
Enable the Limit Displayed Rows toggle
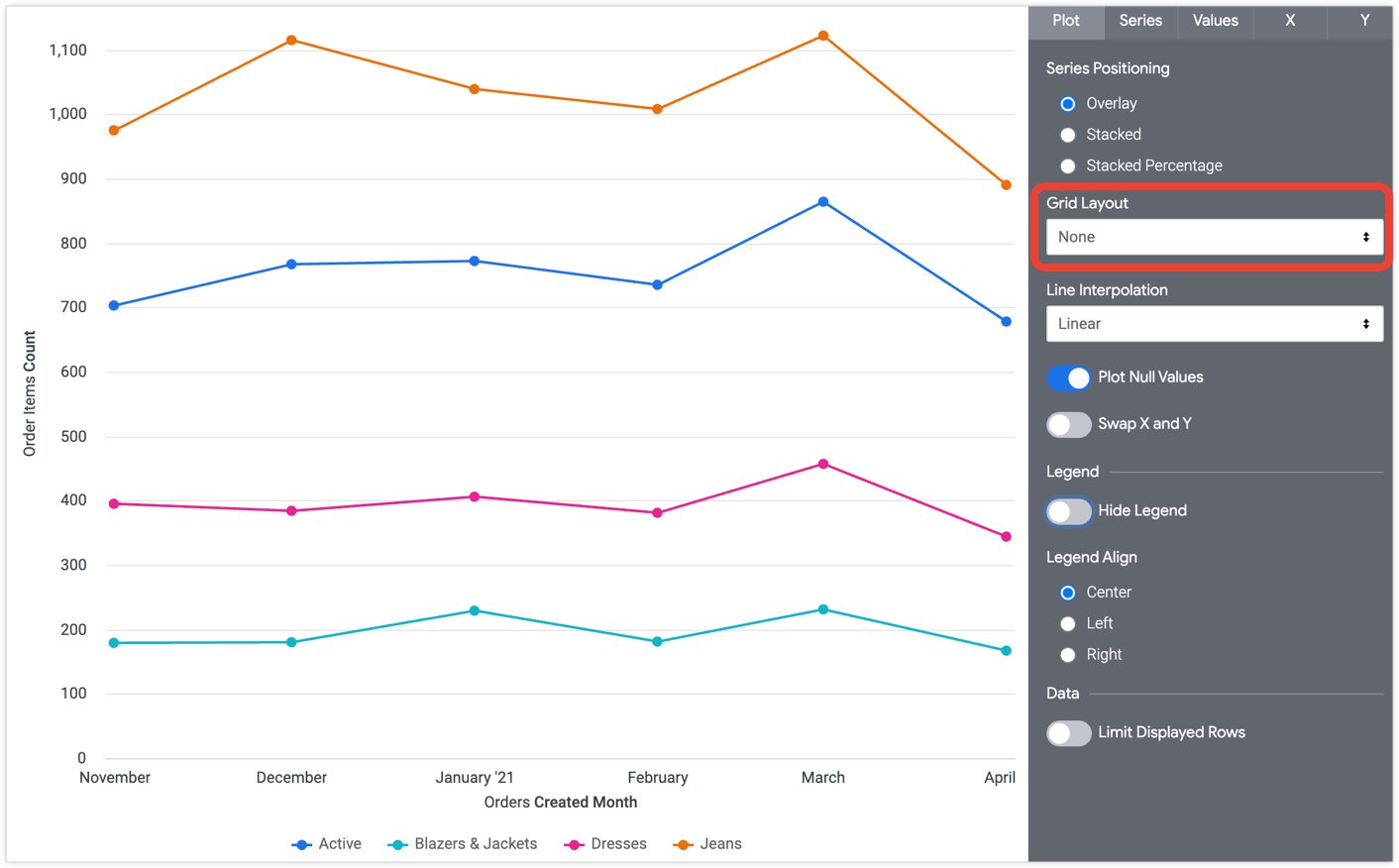click(1068, 733)
